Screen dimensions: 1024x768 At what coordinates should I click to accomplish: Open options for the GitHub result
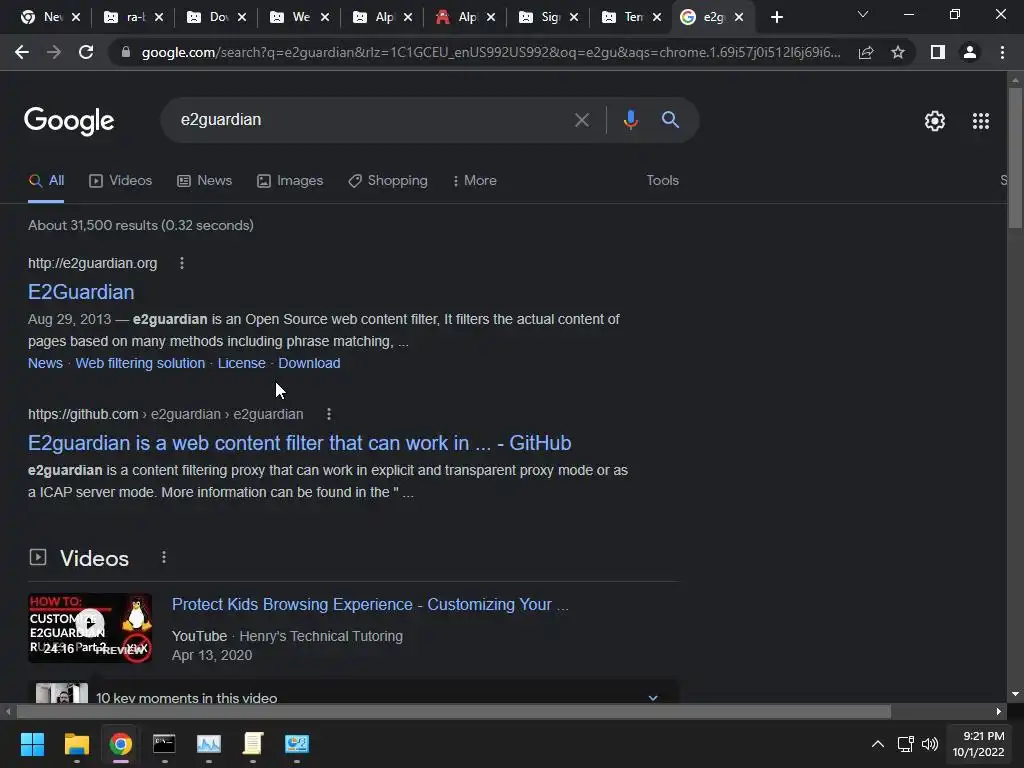pyautogui.click(x=328, y=414)
